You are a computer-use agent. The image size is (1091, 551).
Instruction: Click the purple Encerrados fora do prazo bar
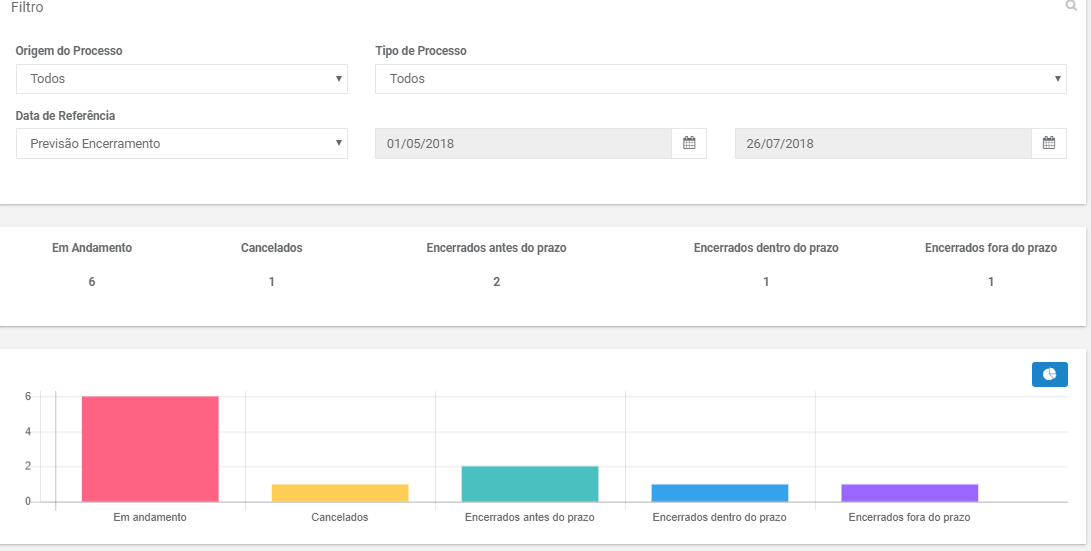tap(909, 493)
